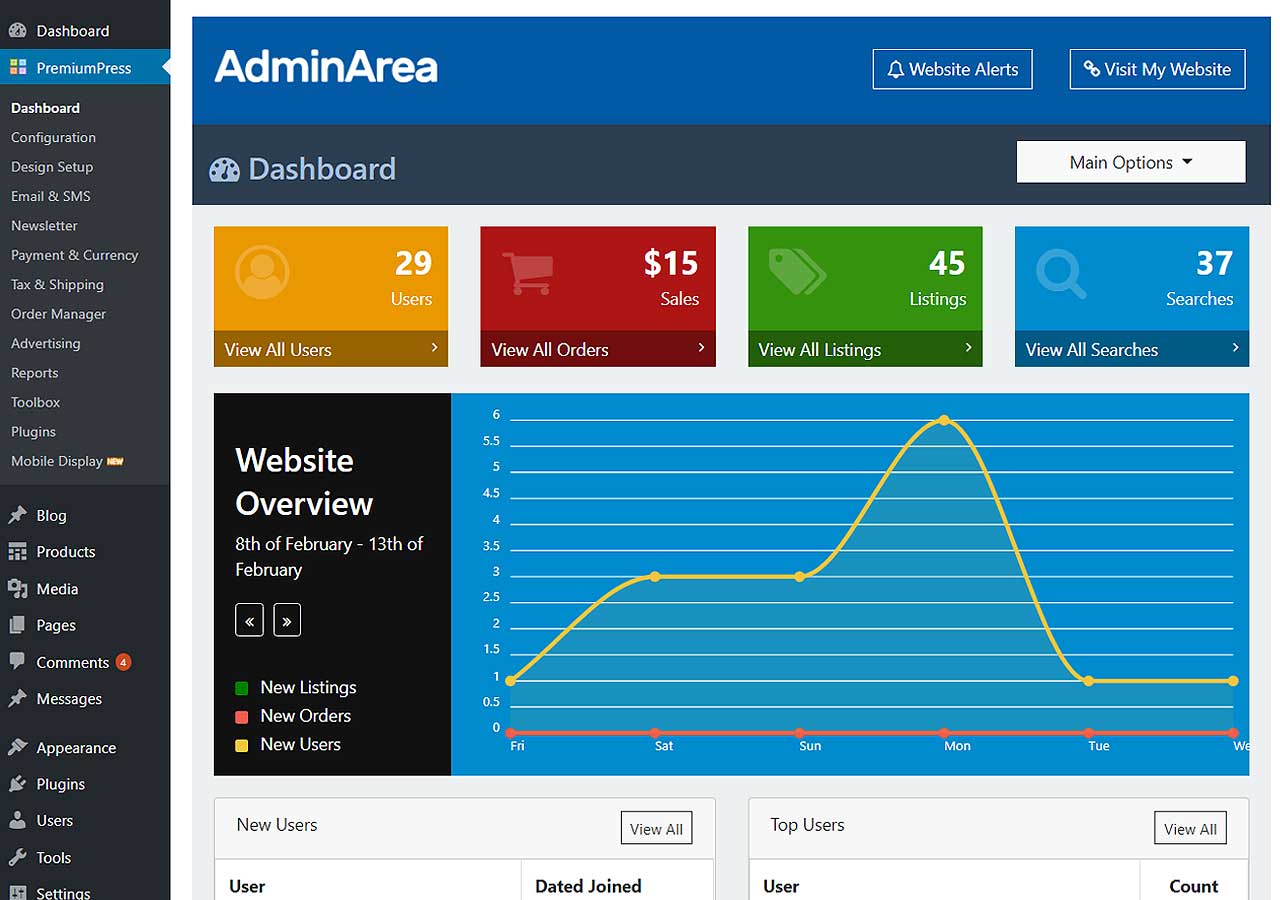Click Visit My Website button
Viewport: 1280px width, 900px height.
(1157, 70)
